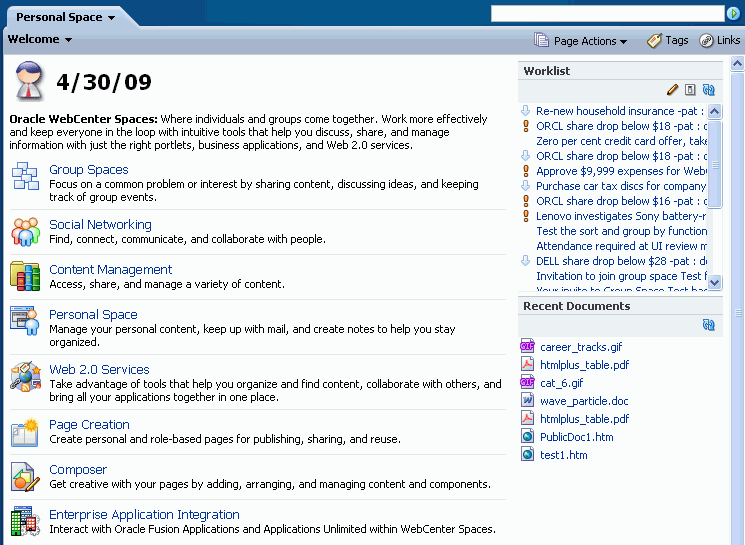Click the Enterprise Application Integration building icon

click(25, 521)
